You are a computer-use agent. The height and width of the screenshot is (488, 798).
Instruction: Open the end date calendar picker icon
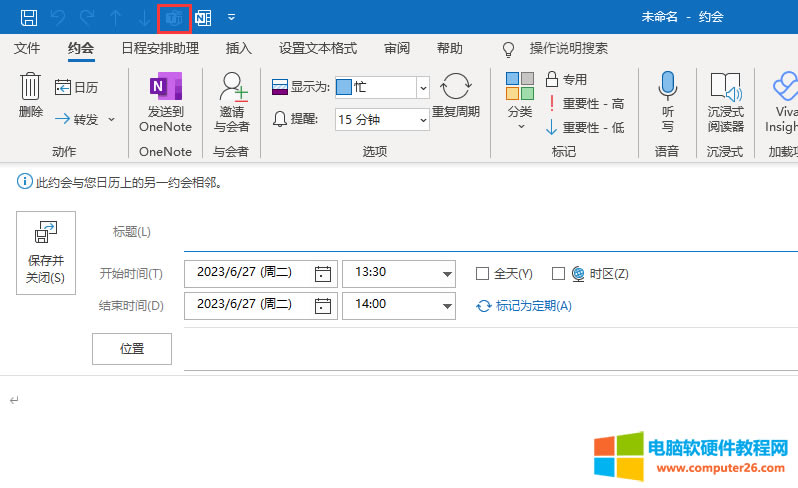point(323,306)
